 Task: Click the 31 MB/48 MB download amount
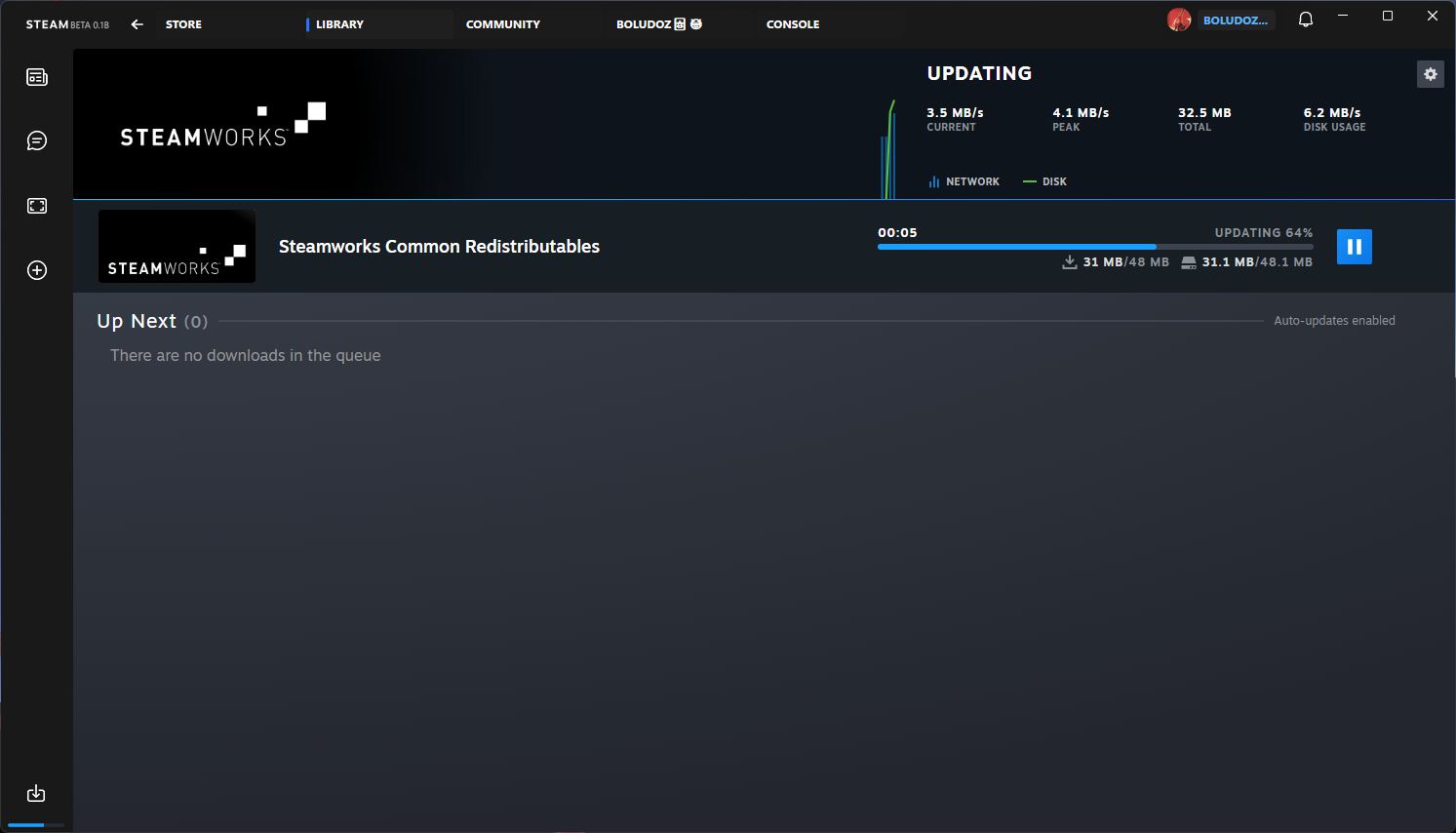click(x=1116, y=262)
